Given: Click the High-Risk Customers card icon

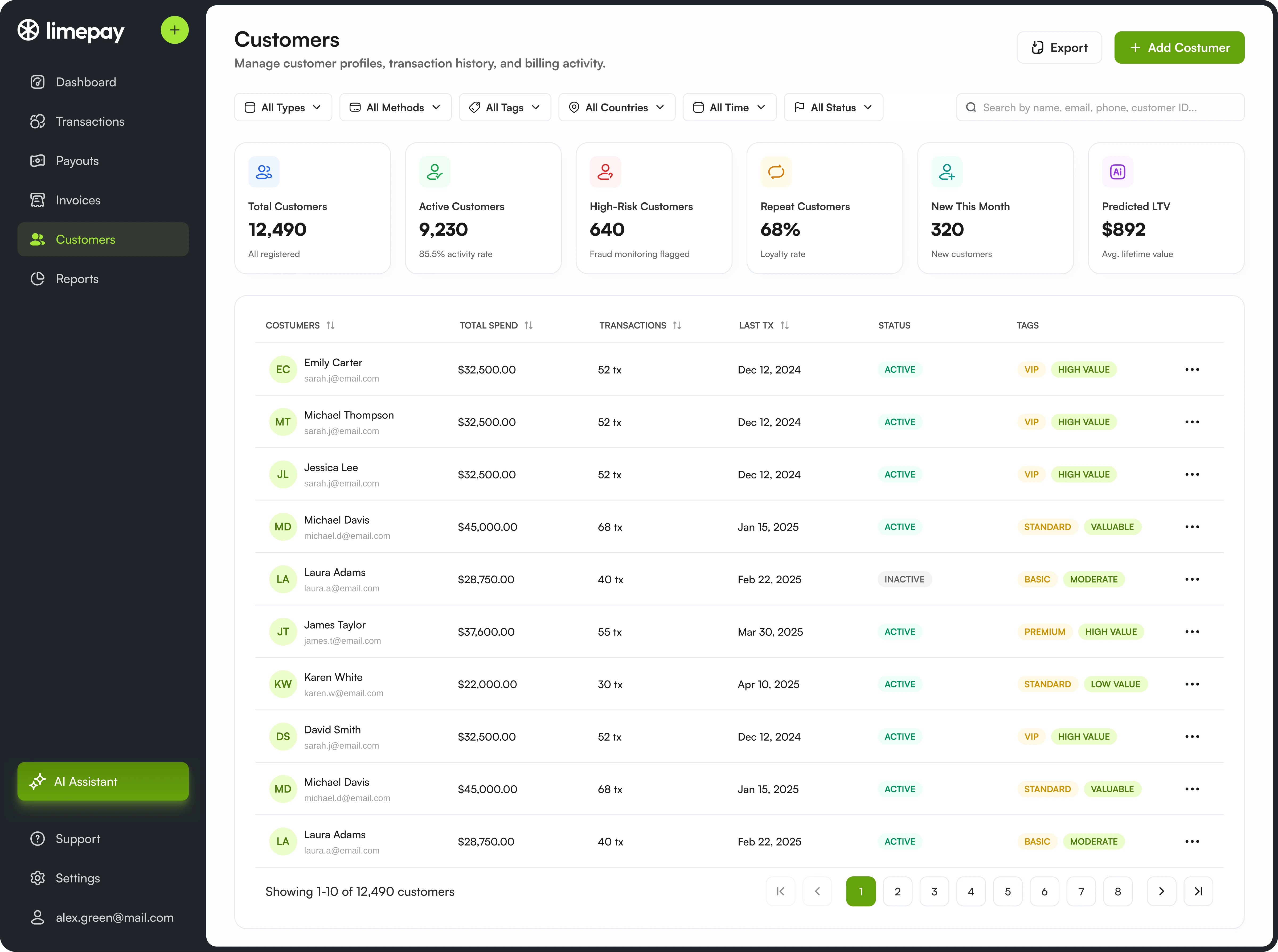Looking at the screenshot, I should coord(605,172).
